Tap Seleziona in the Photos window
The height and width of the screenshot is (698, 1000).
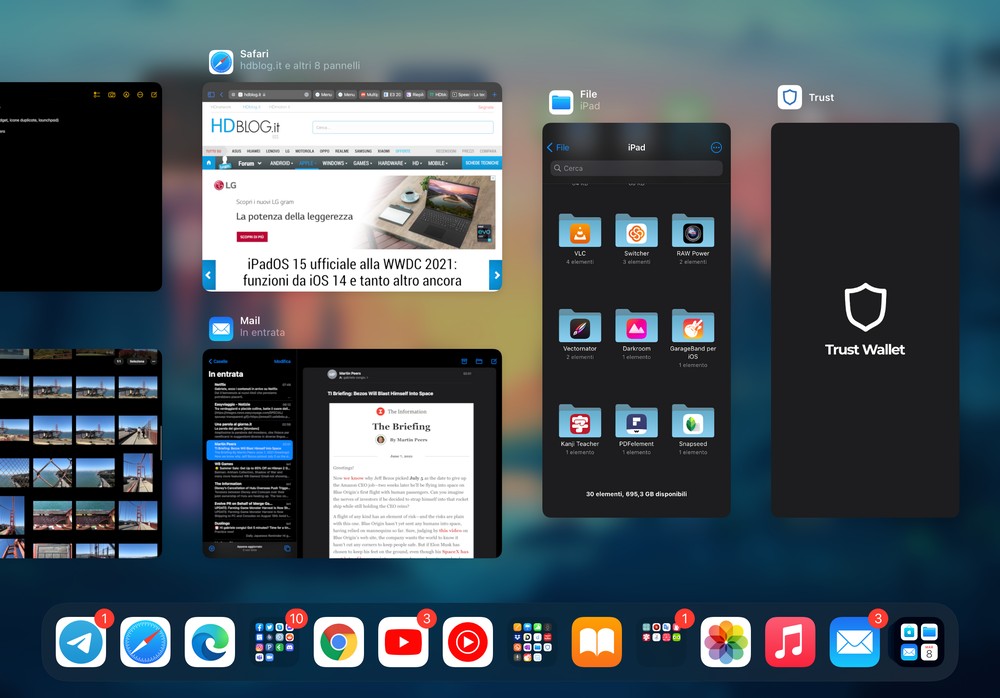point(137,361)
